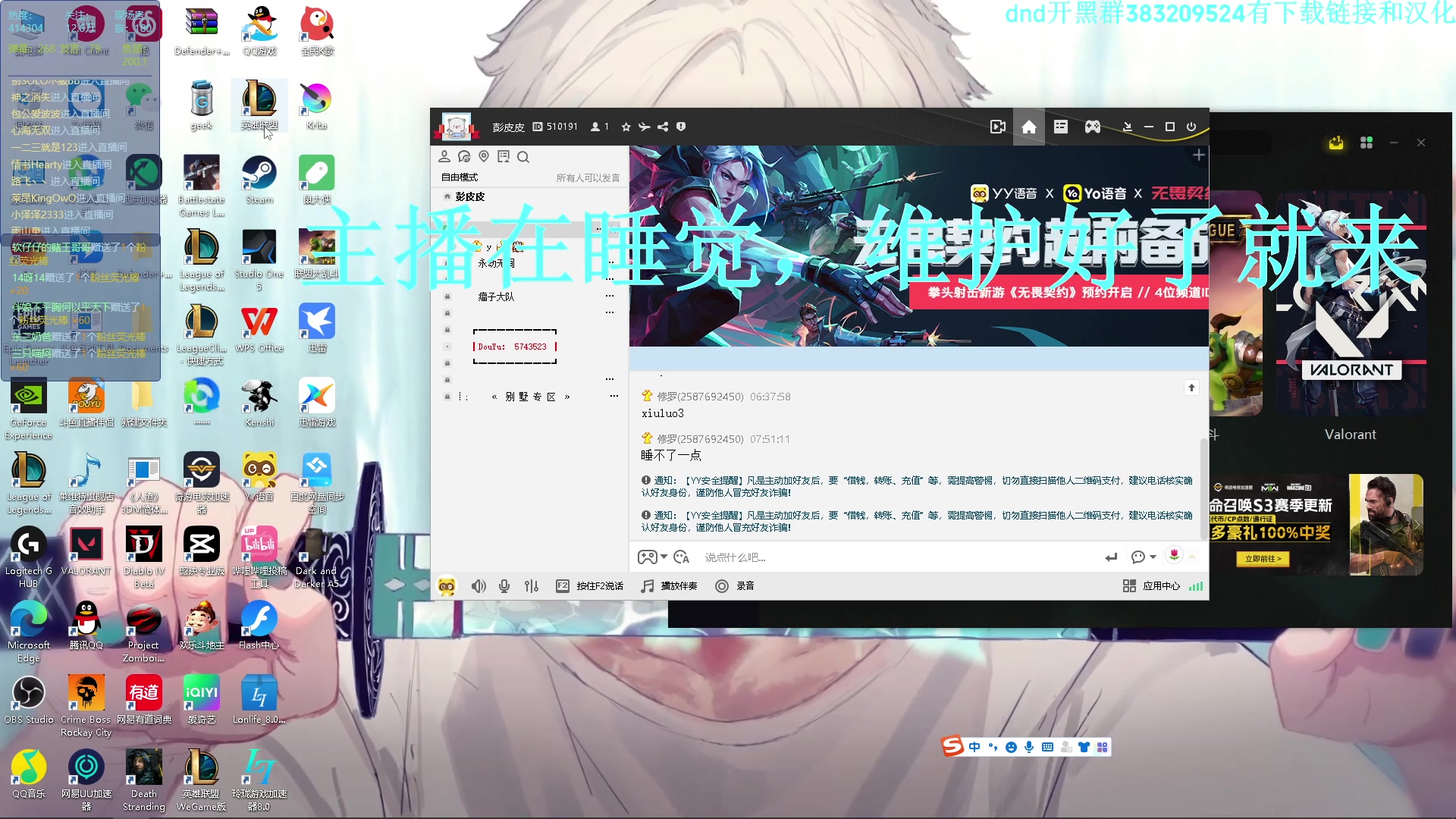Open the channel bulletin board icon
This screenshot has height=819, width=1456.
(504, 156)
